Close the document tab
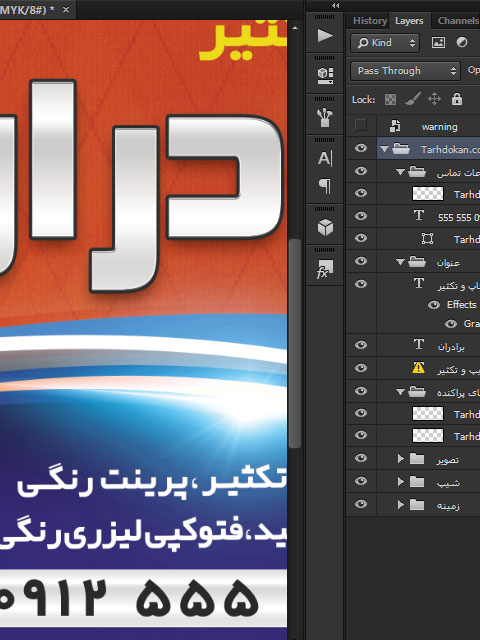The width and height of the screenshot is (480, 640). pos(66,9)
